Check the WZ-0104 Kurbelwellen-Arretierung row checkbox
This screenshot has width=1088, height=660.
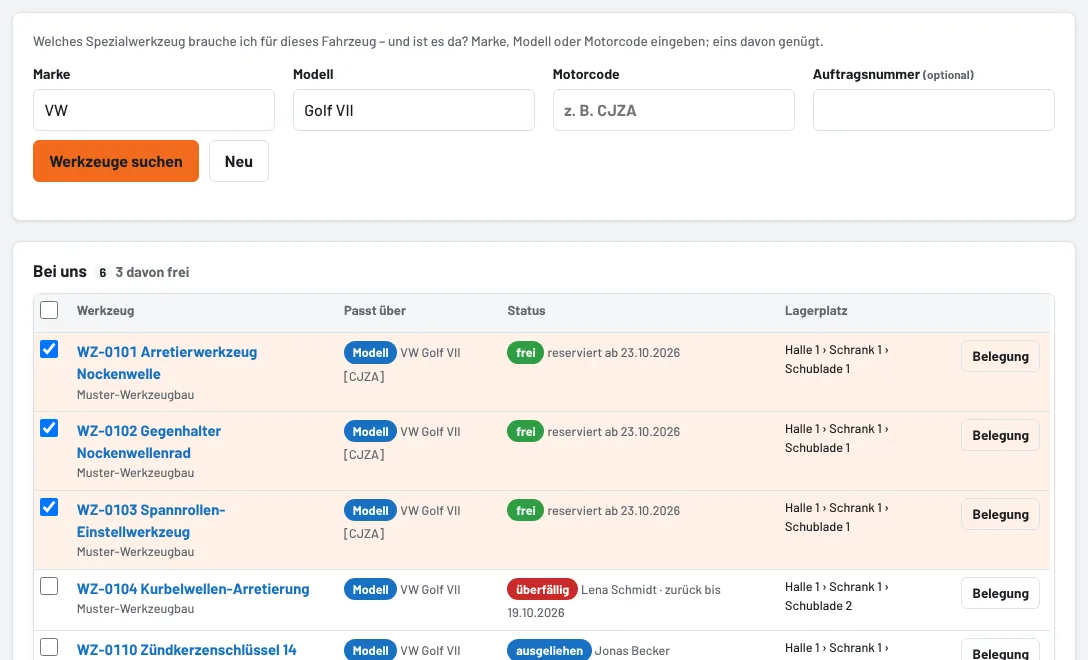(x=49, y=586)
